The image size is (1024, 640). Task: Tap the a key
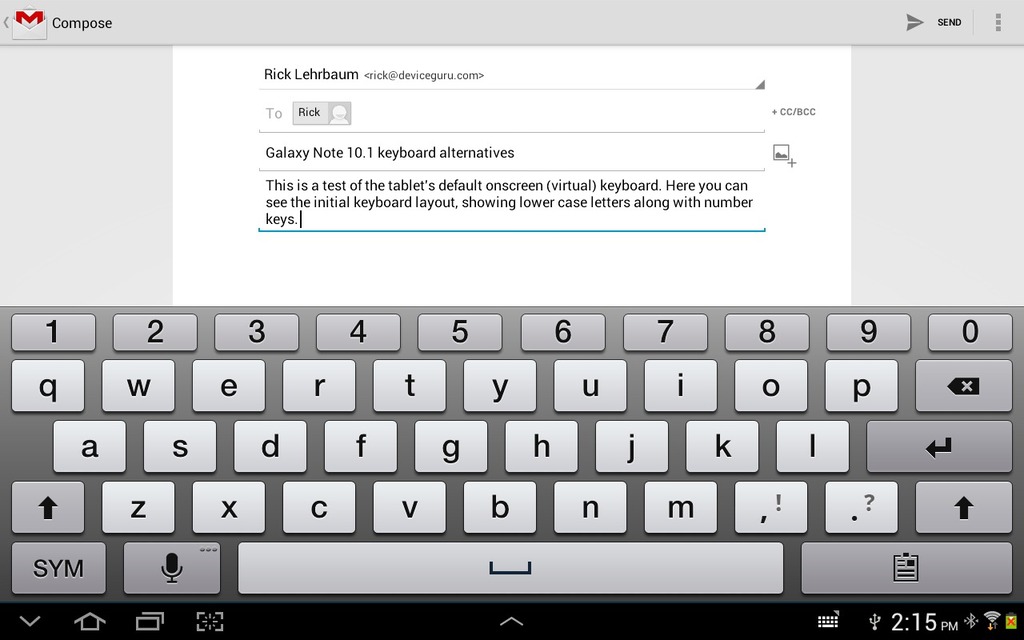click(x=89, y=447)
